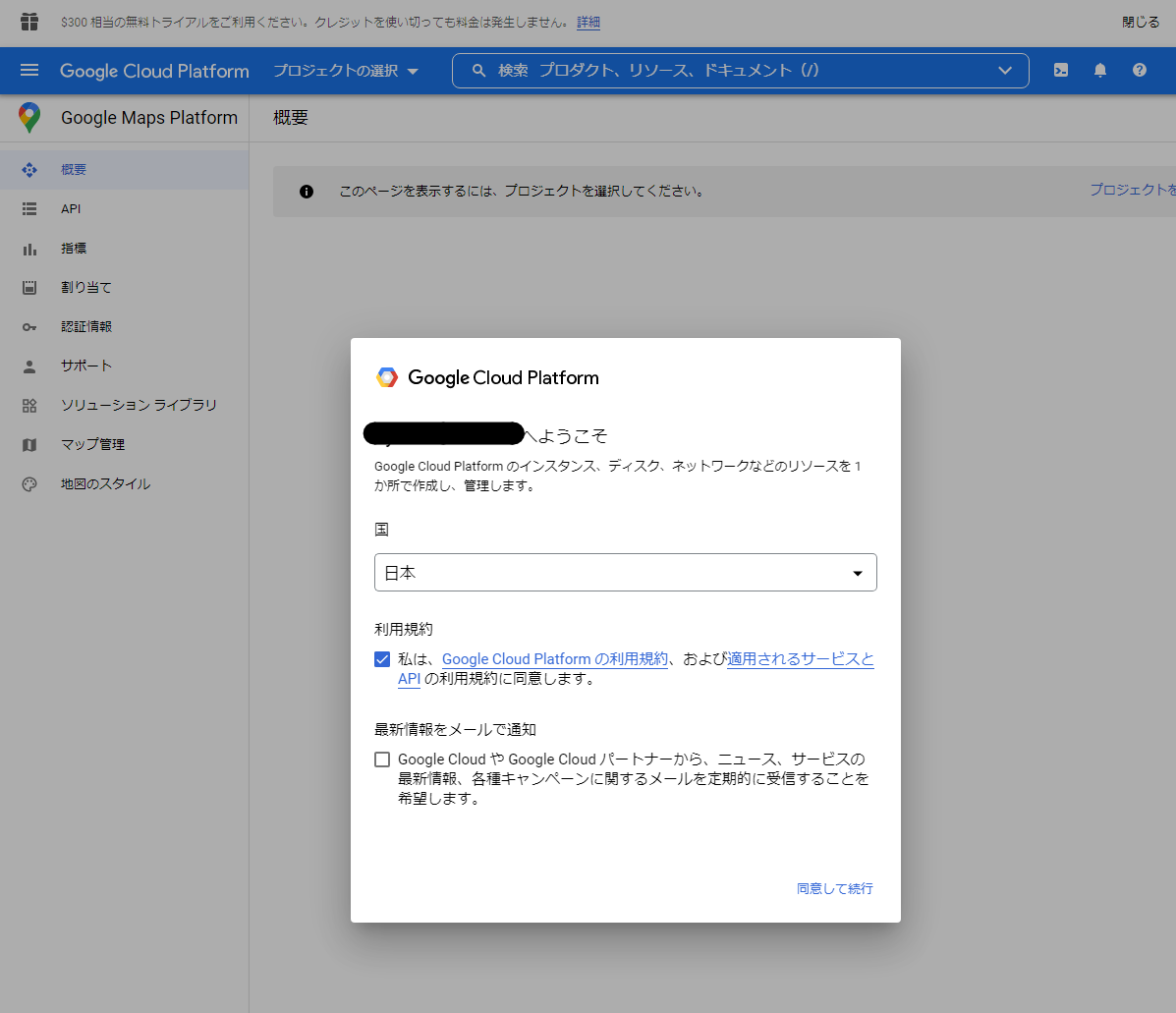Click the 利用規約 section label
The image size is (1176, 1013).
pyautogui.click(x=404, y=629)
